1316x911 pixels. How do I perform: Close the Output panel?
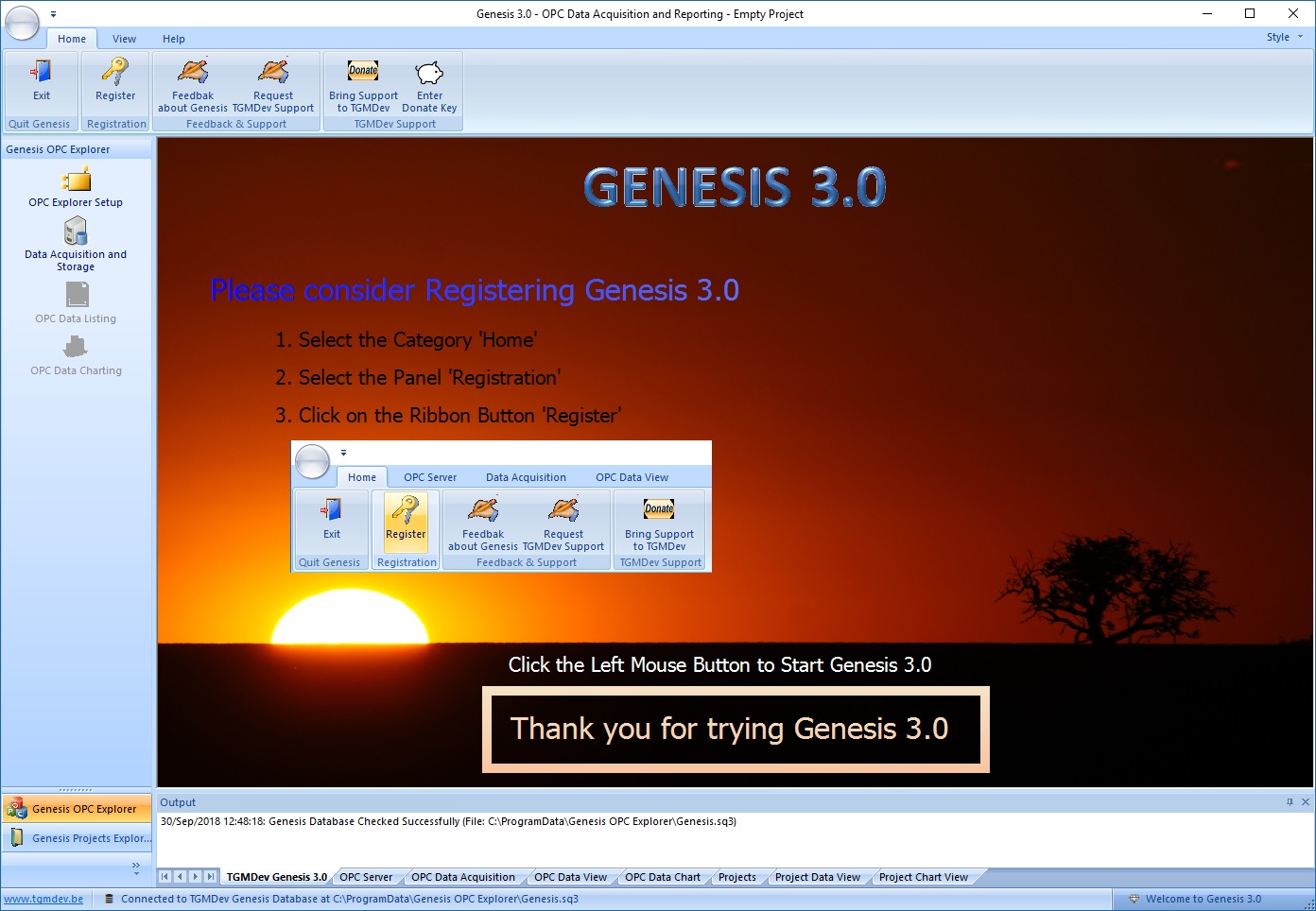(1306, 802)
